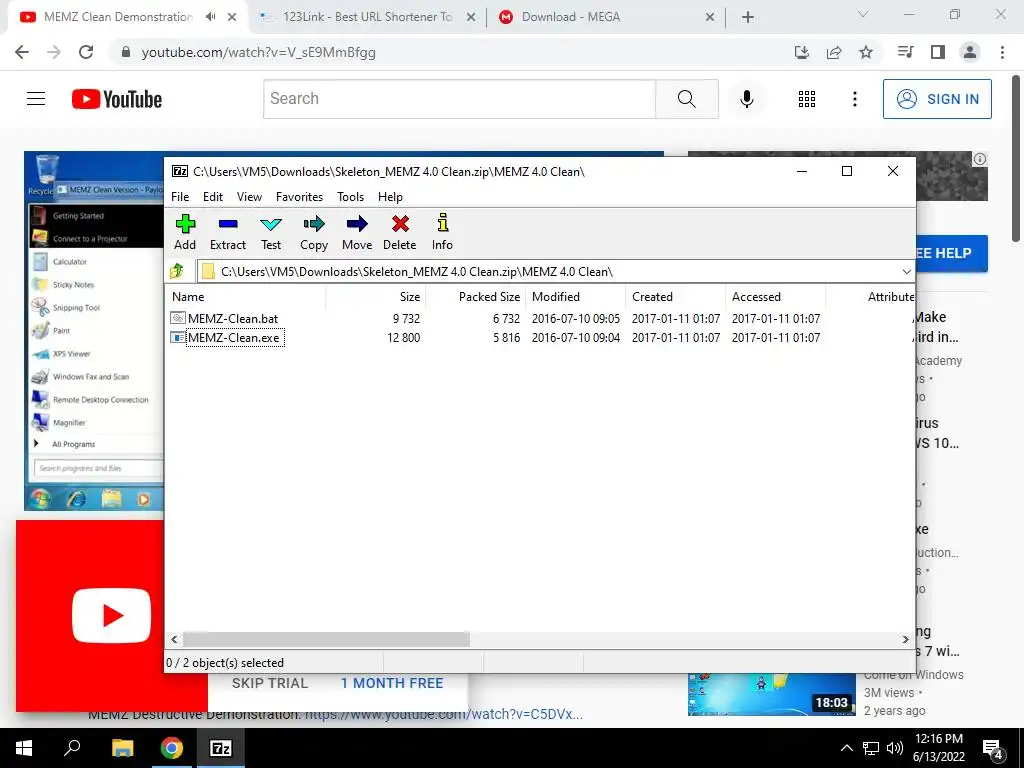
Task: Choose the Move toolbar icon in 7-Zip
Action: point(357,232)
